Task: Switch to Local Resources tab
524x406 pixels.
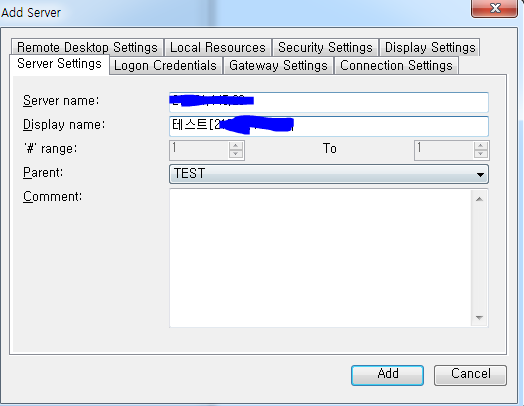Action: (218, 47)
